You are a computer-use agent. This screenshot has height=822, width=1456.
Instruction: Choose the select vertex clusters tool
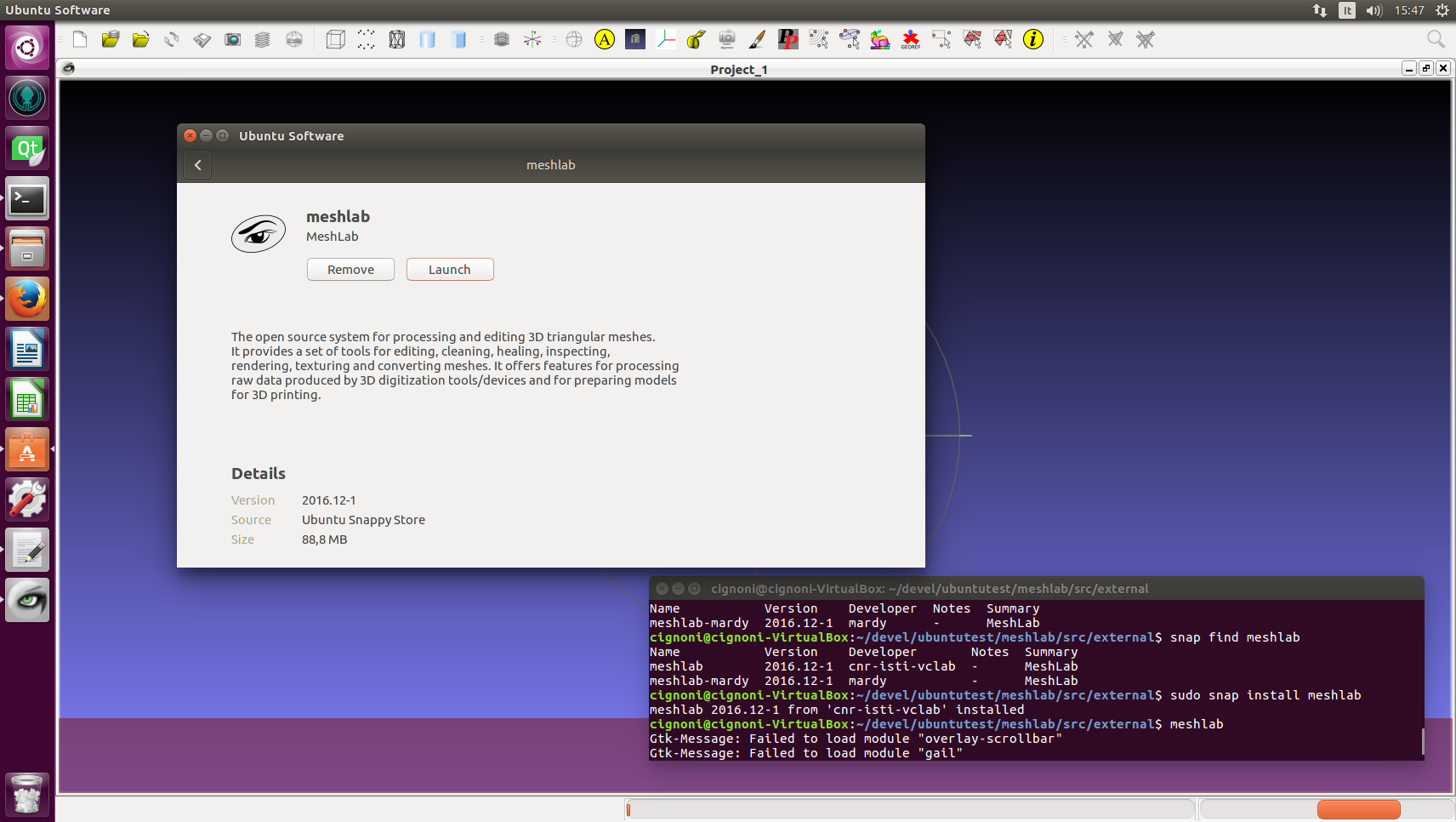tap(819, 39)
